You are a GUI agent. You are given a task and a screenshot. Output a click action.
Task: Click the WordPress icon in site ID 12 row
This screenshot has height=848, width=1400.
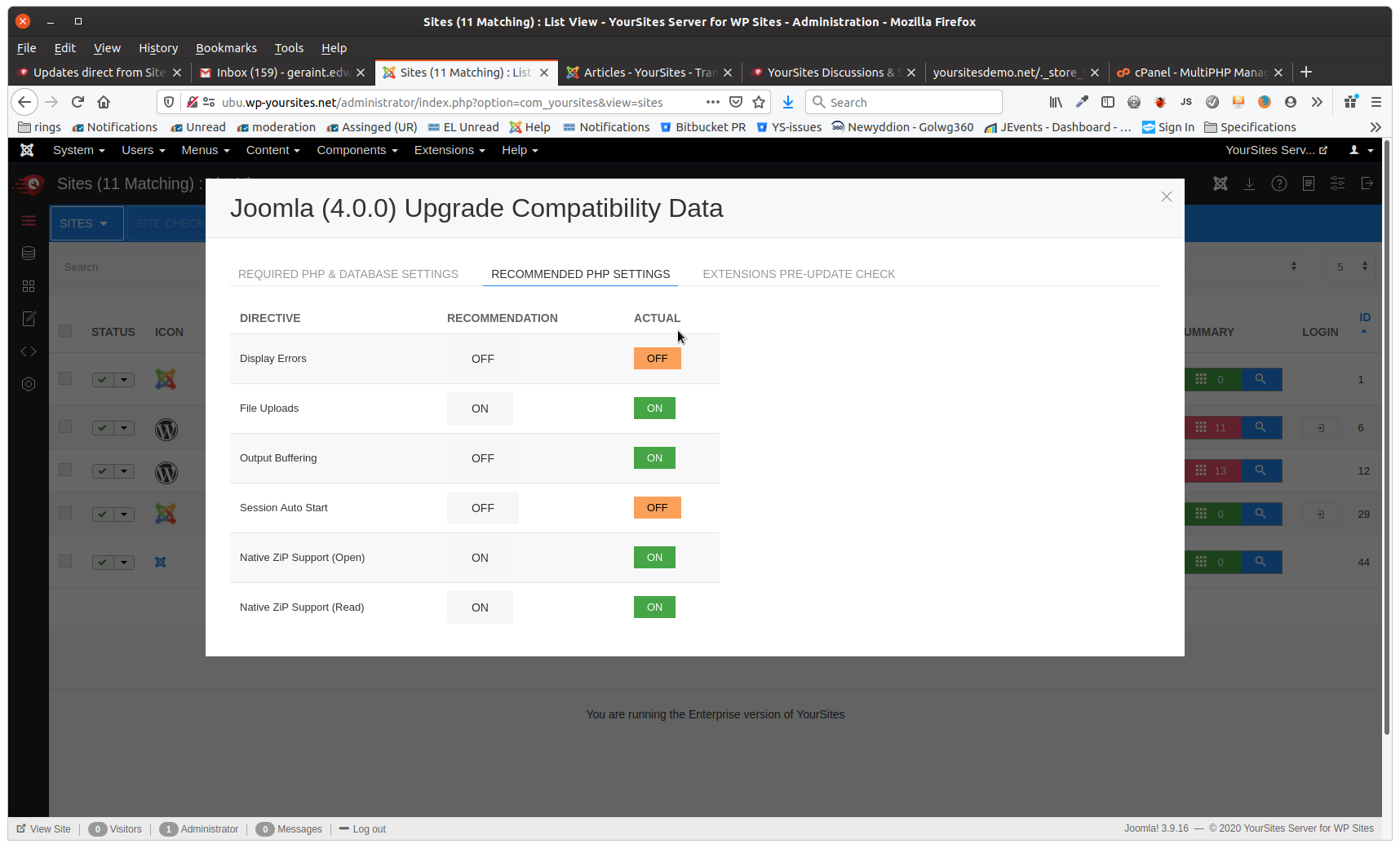click(x=166, y=472)
